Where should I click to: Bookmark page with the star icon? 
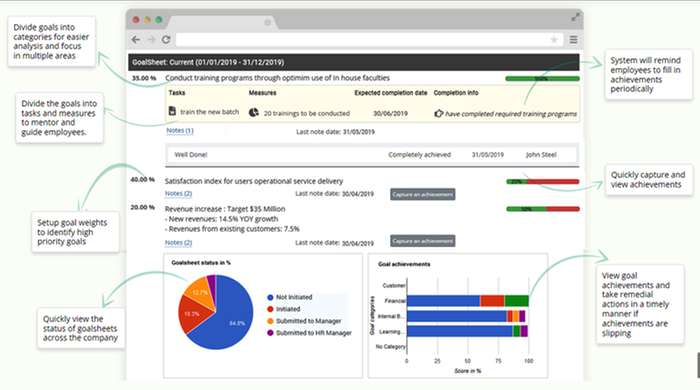pyautogui.click(x=554, y=40)
